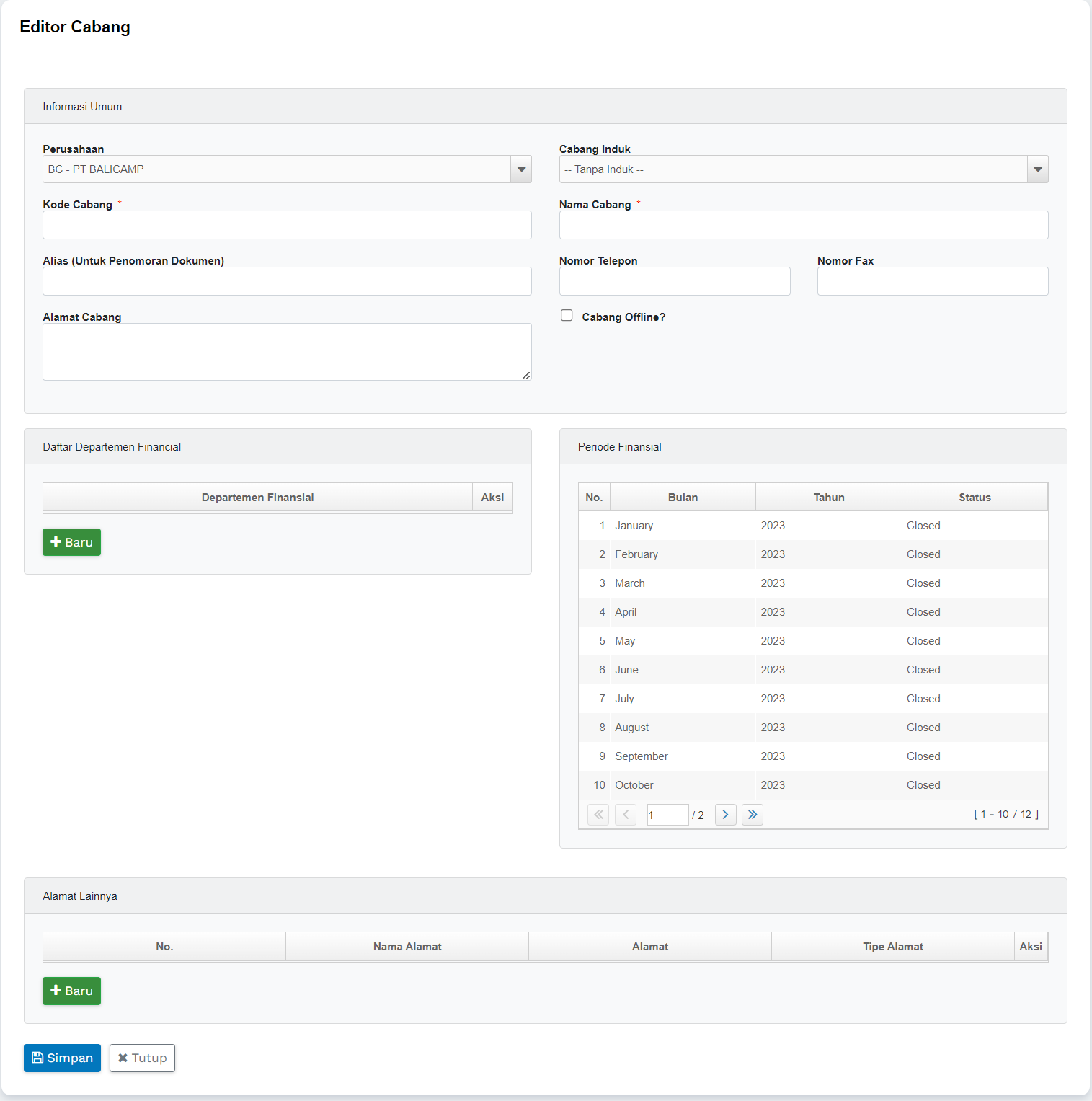Save the branch with Simpan button

62,1058
